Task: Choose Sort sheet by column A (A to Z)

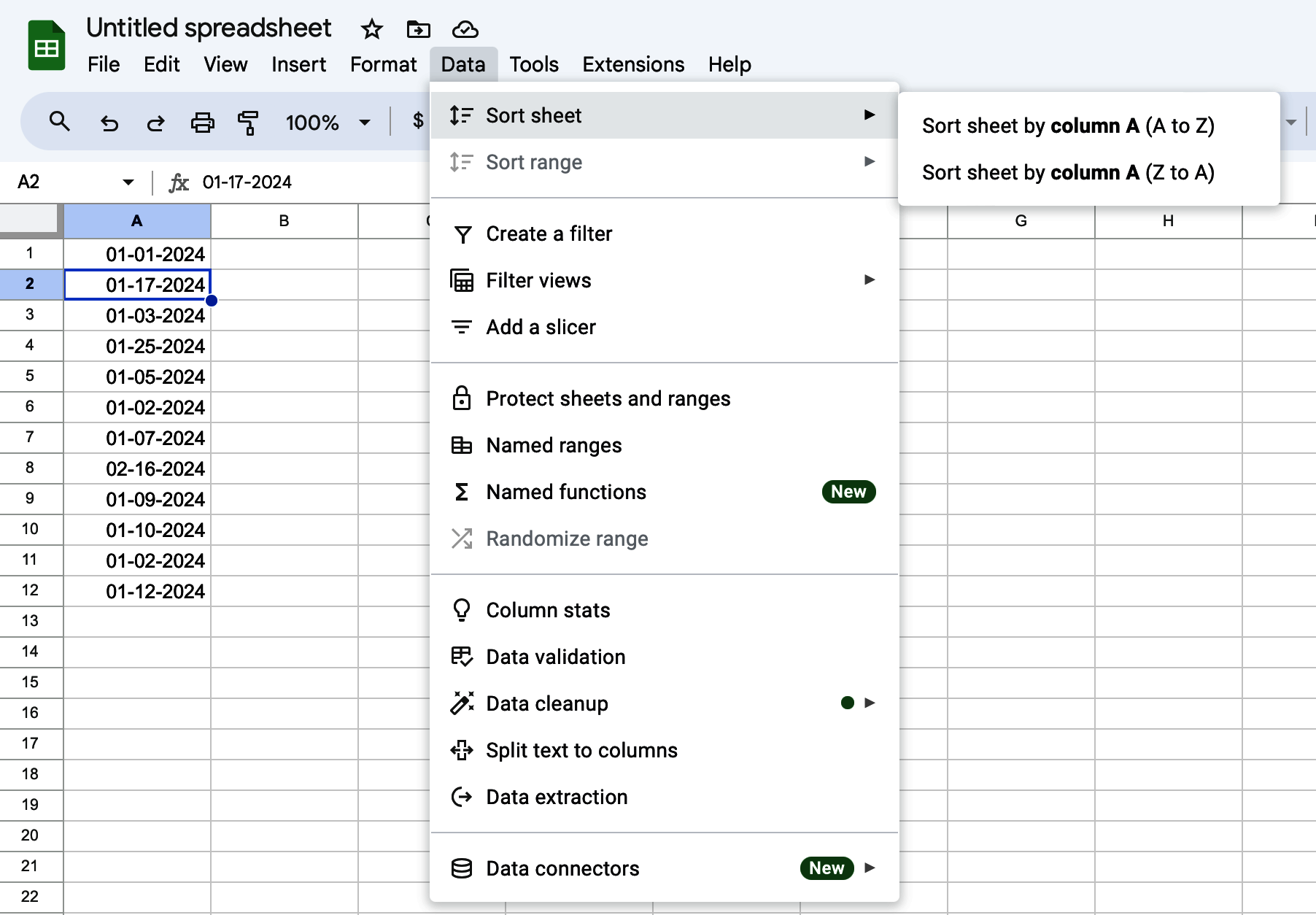Action: [1089, 126]
